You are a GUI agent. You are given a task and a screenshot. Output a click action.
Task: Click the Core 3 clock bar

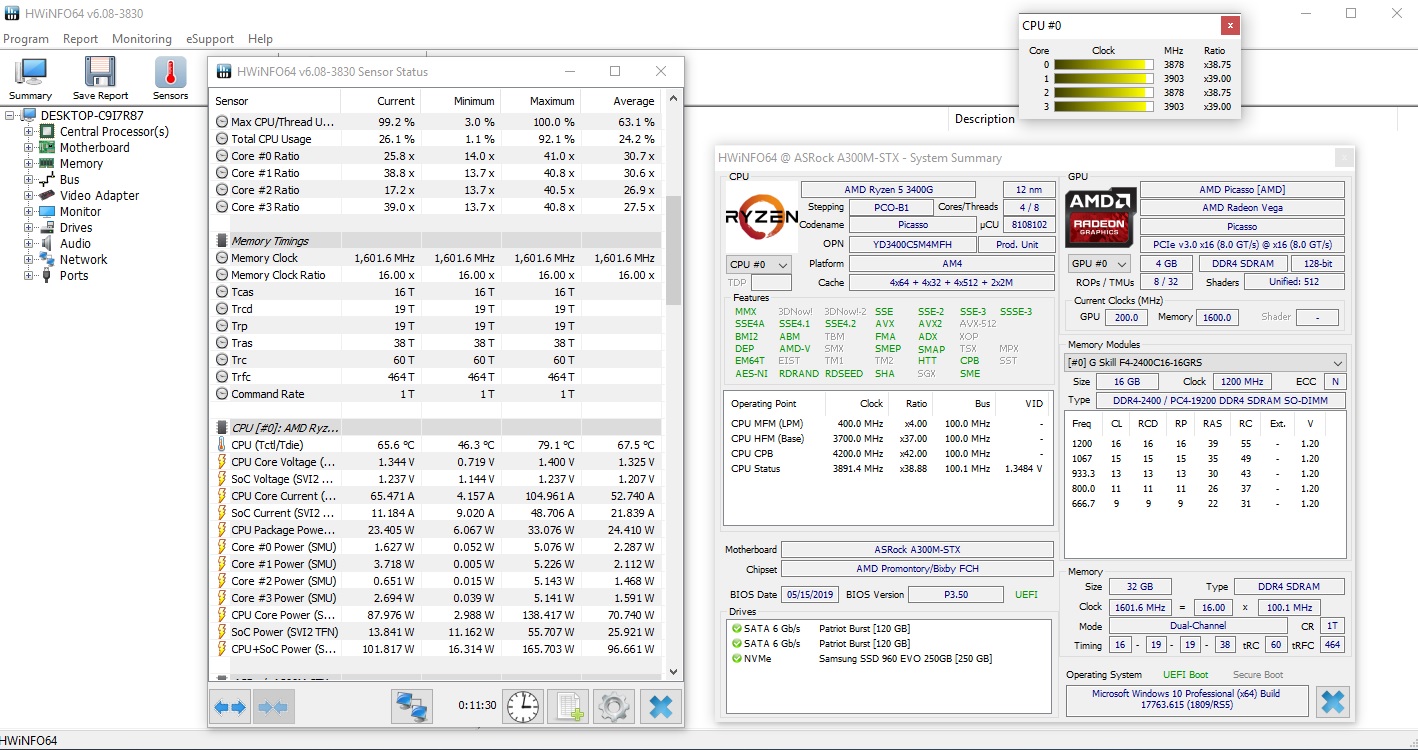pyautogui.click(x=1103, y=106)
